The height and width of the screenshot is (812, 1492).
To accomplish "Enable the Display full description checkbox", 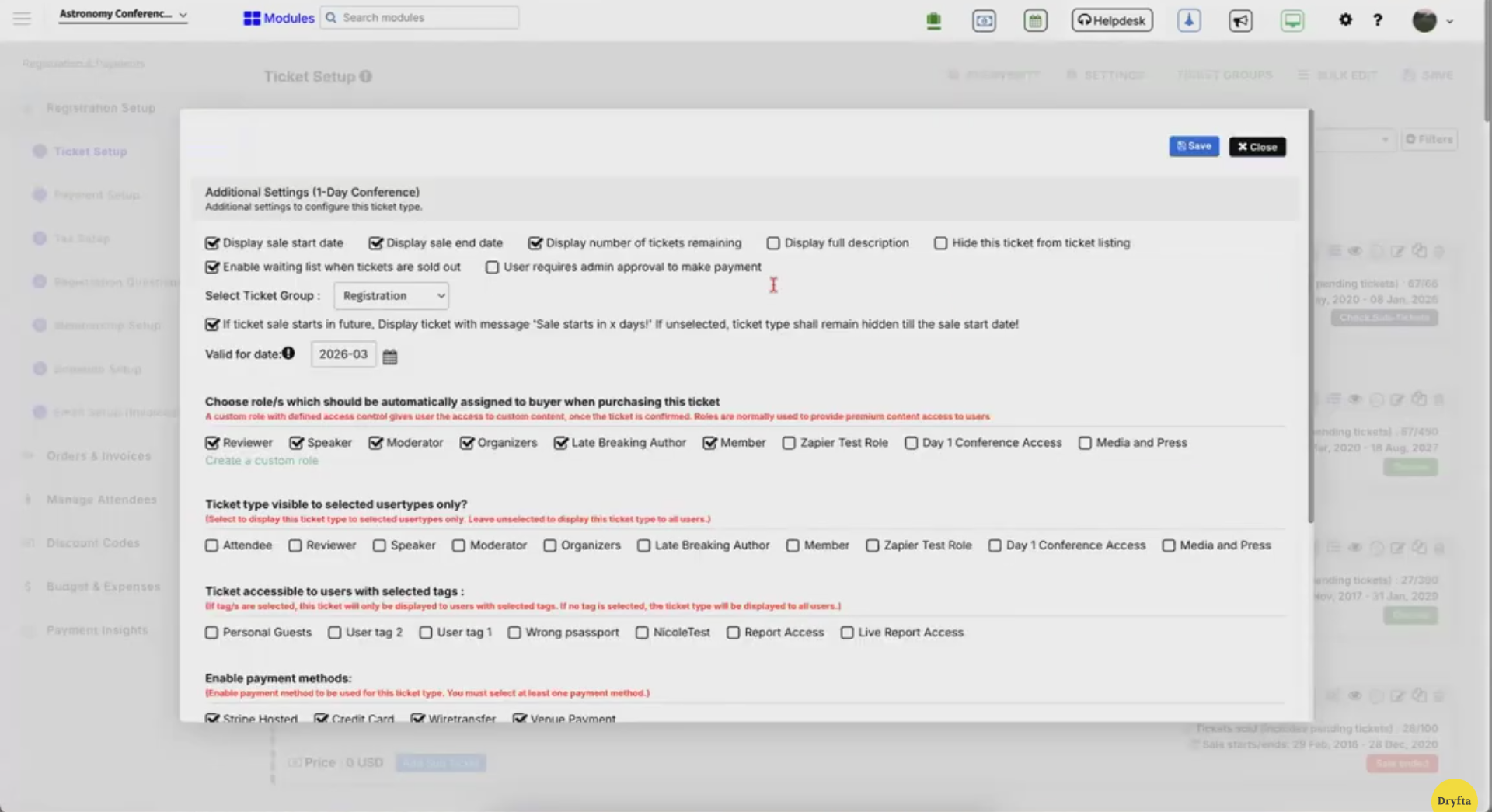I will point(773,243).
